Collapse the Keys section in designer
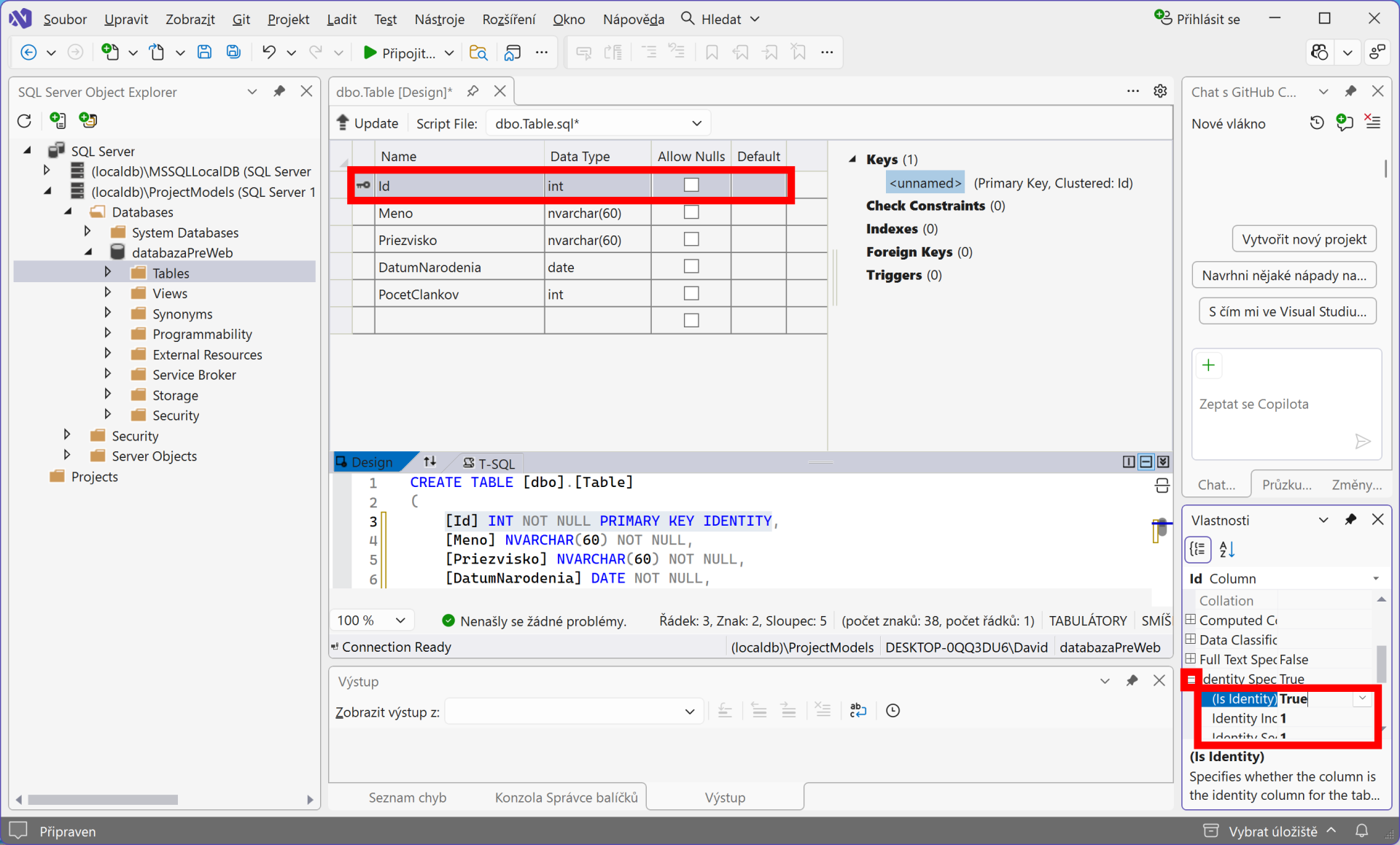The height and width of the screenshot is (845, 1400). tap(852, 159)
